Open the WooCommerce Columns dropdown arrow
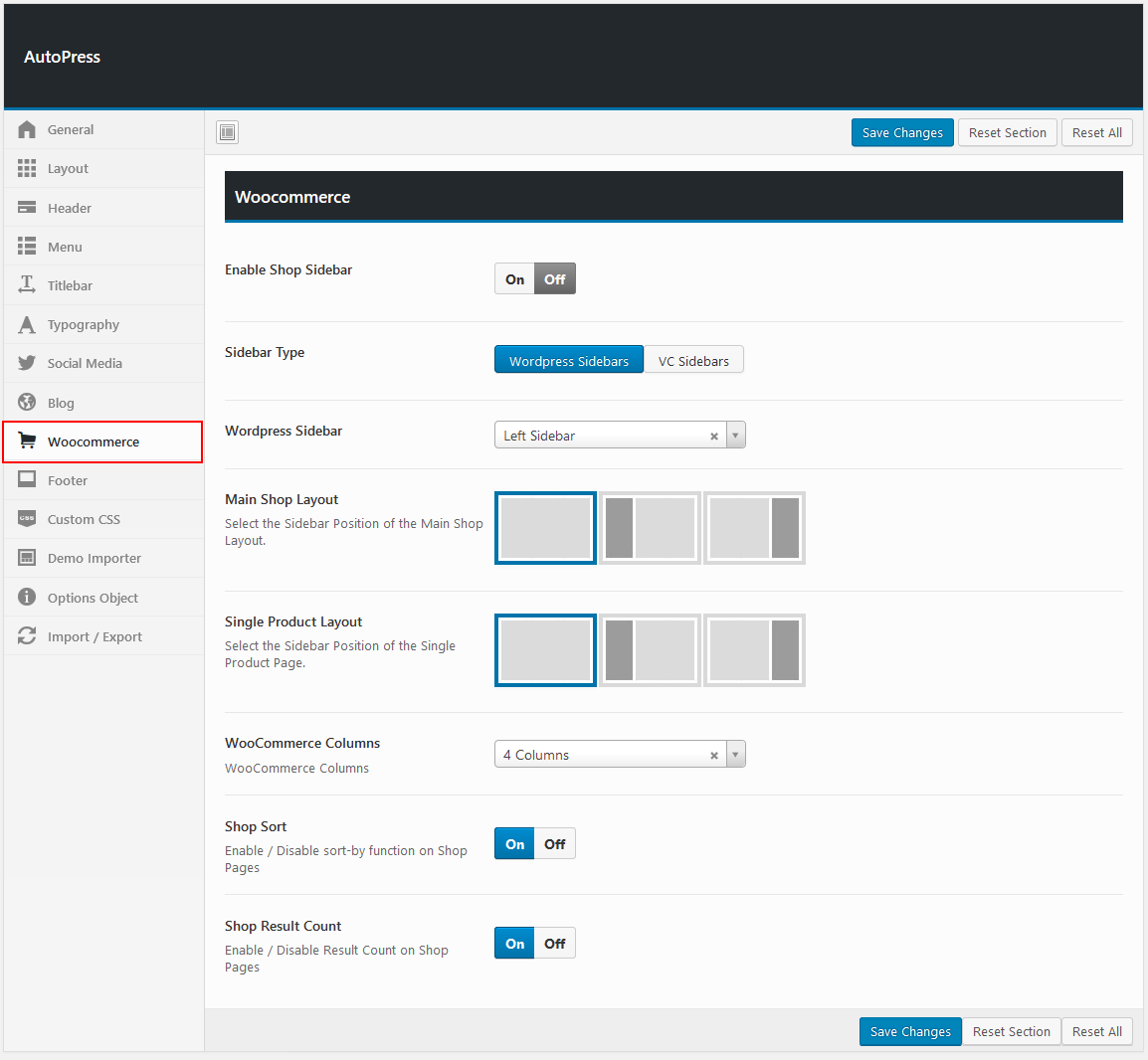 coord(736,754)
